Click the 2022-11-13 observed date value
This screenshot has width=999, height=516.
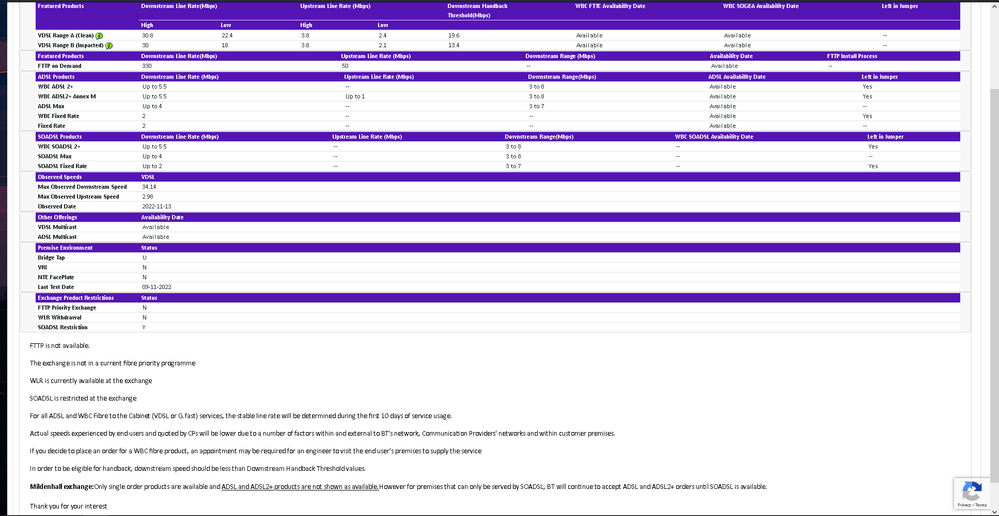(x=157, y=206)
